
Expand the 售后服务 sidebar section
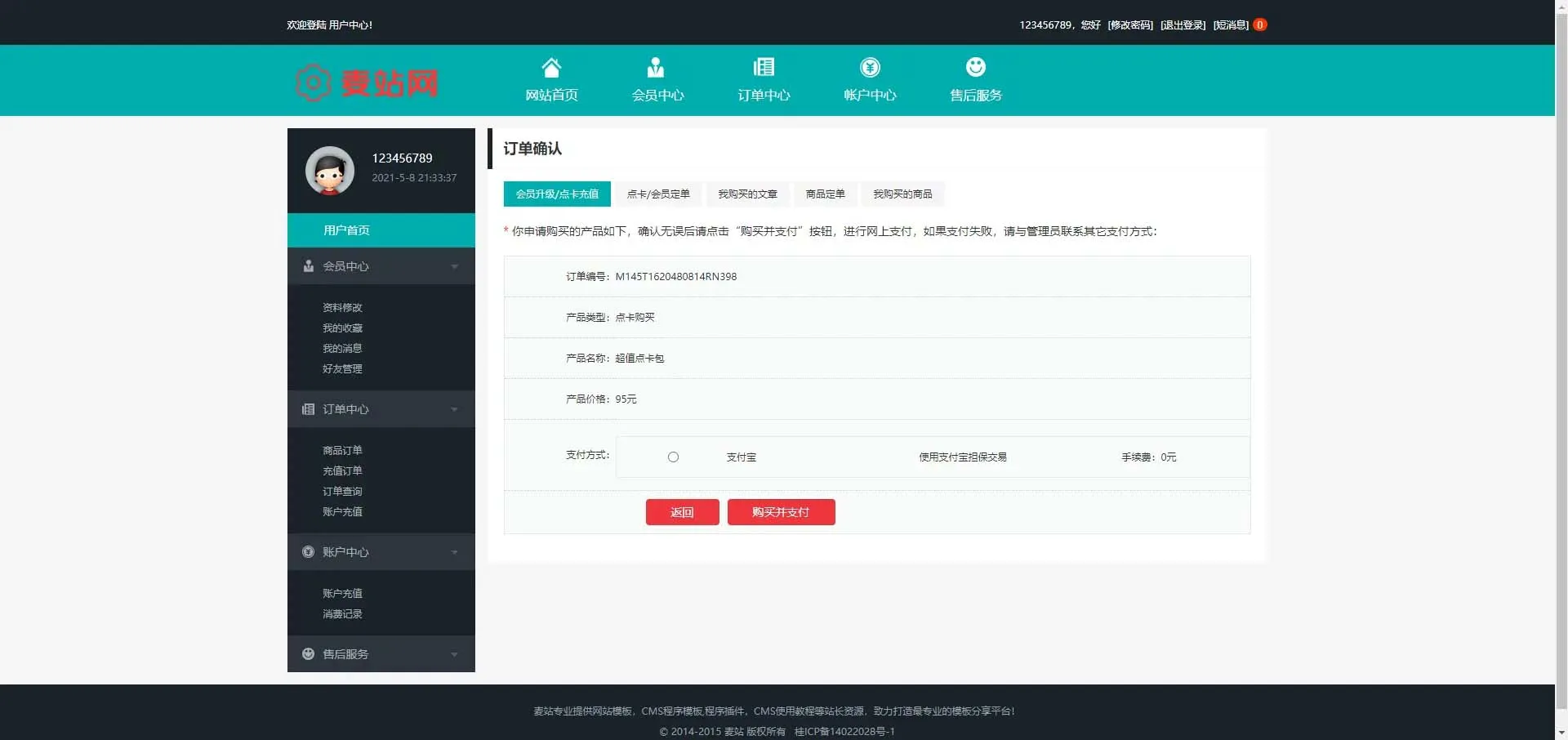point(455,653)
